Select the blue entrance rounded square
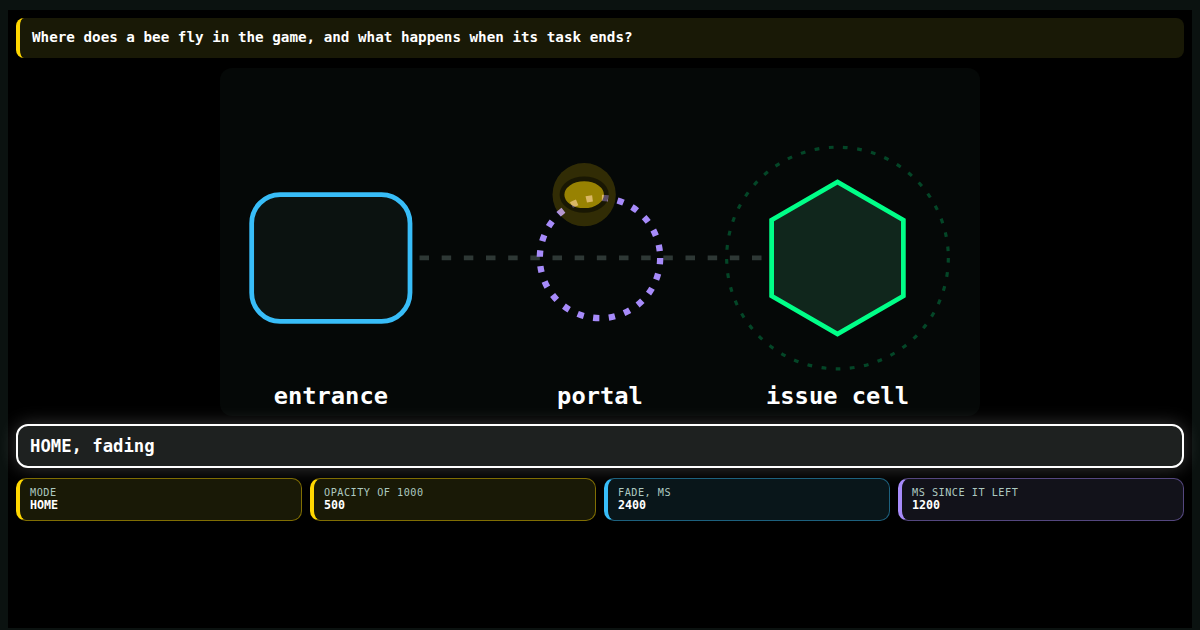Screen dimensions: 1200x630 pyautogui.click(x=331, y=258)
